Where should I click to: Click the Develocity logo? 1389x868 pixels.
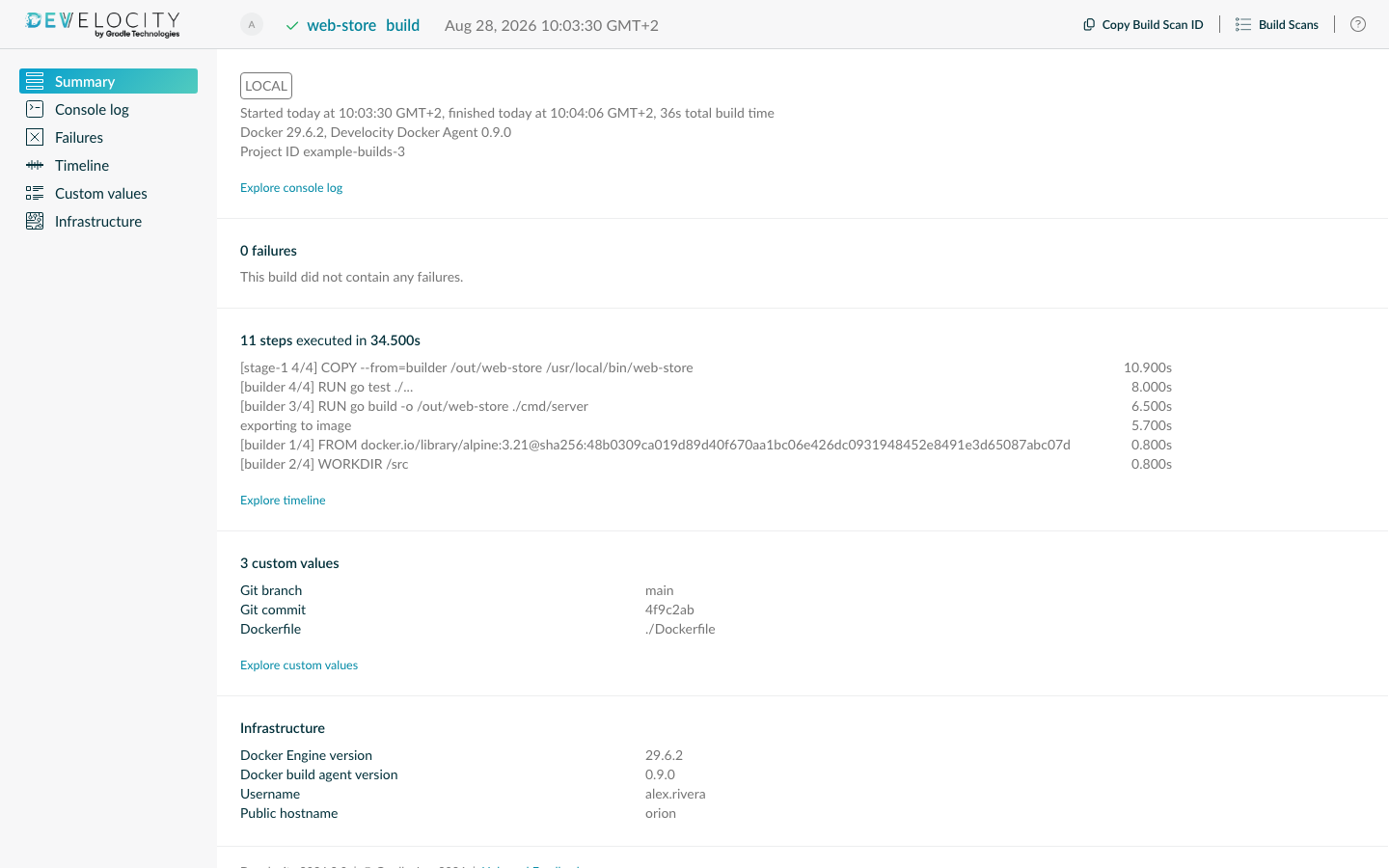tap(103, 24)
